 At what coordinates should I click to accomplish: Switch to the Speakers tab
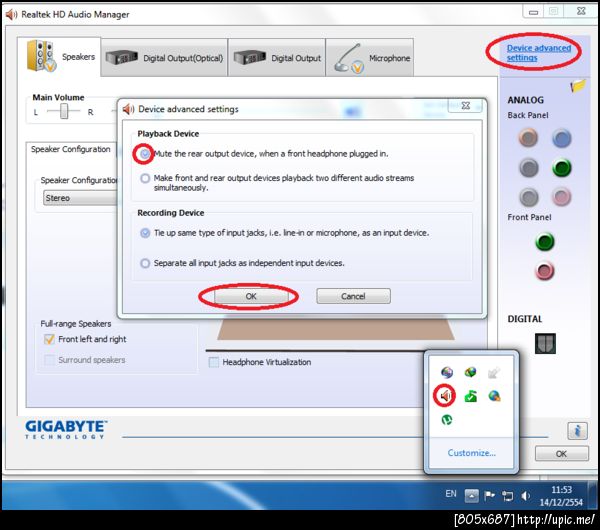59,57
